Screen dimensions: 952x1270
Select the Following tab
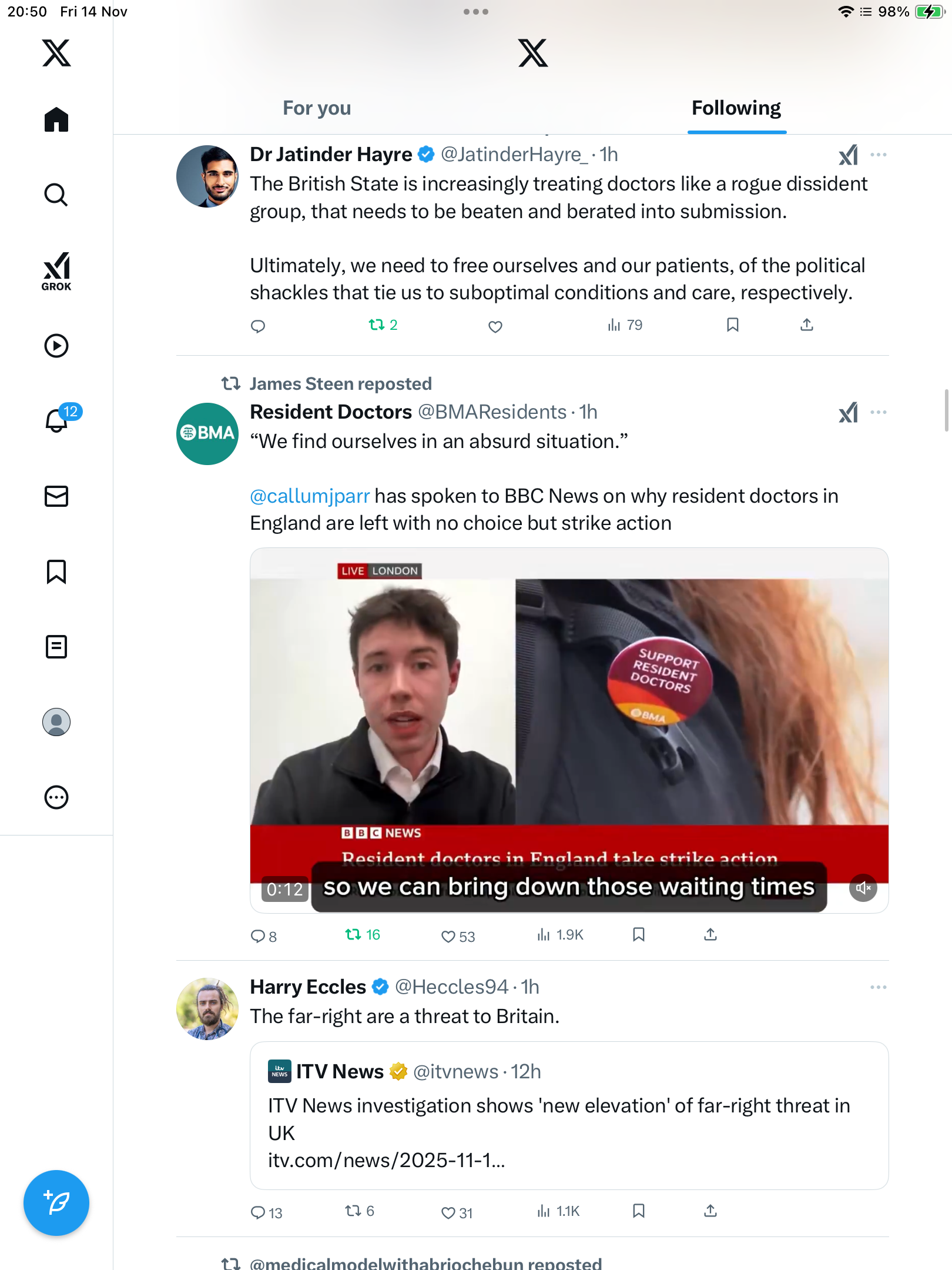point(736,108)
